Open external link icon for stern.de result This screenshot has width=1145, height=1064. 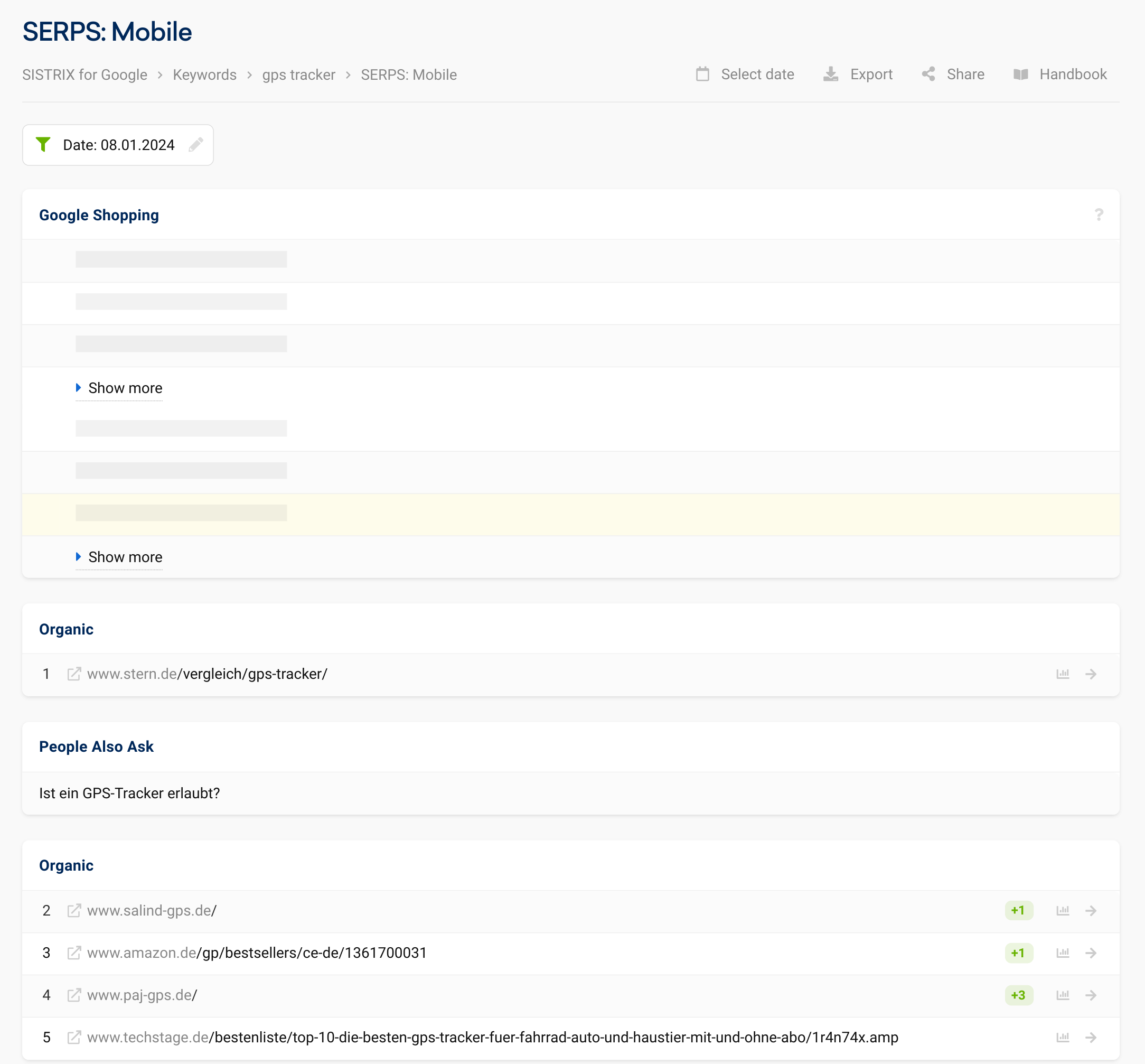pyautogui.click(x=74, y=674)
